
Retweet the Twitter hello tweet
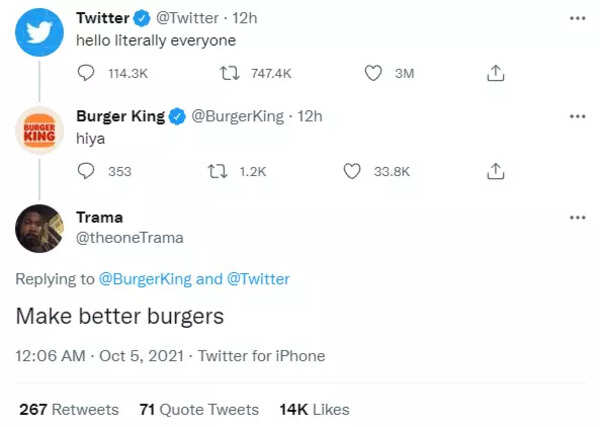(226, 73)
